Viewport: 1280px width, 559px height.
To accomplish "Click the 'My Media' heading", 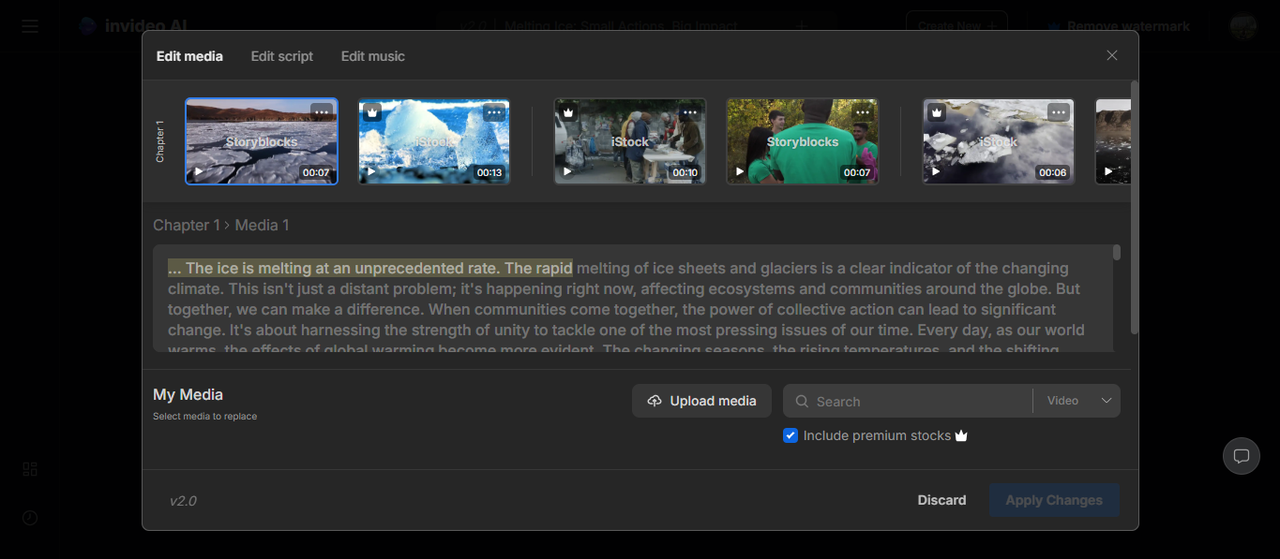I will (188, 395).
